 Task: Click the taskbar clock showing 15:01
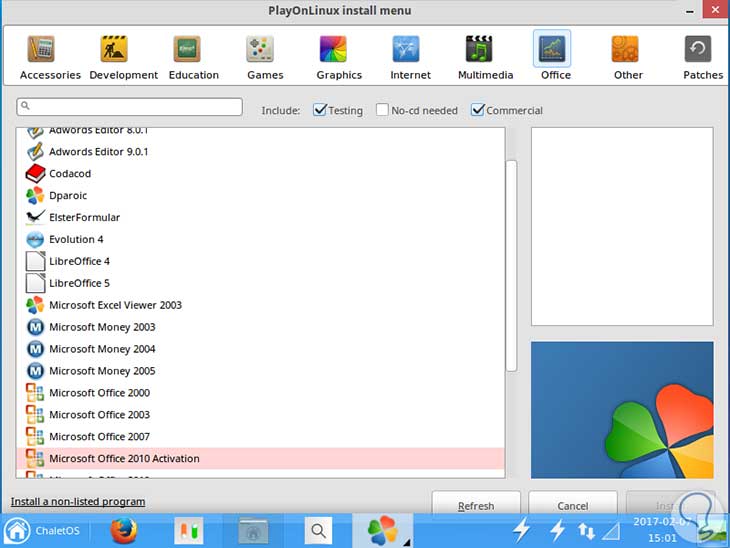click(662, 538)
